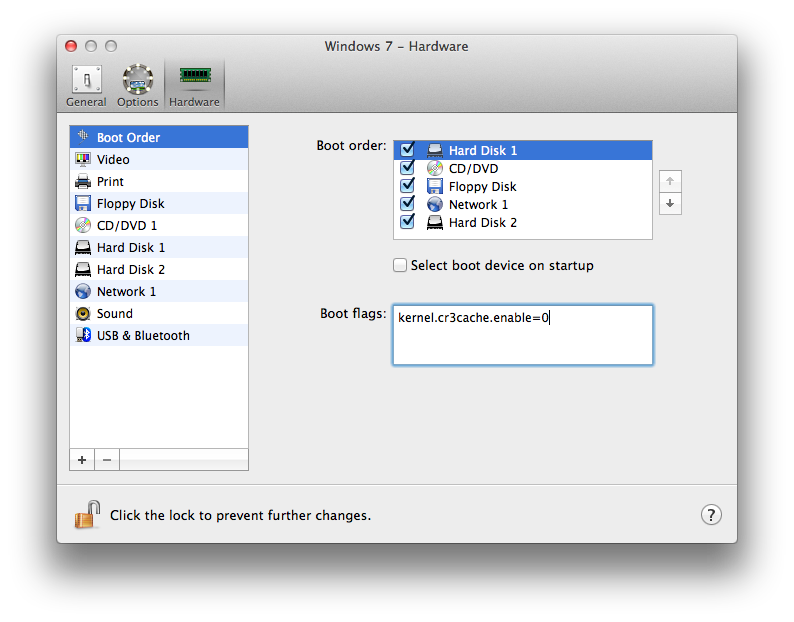Select Print in the hardware list
Image resolution: width=794 pixels, height=622 pixels.
[x=159, y=181]
